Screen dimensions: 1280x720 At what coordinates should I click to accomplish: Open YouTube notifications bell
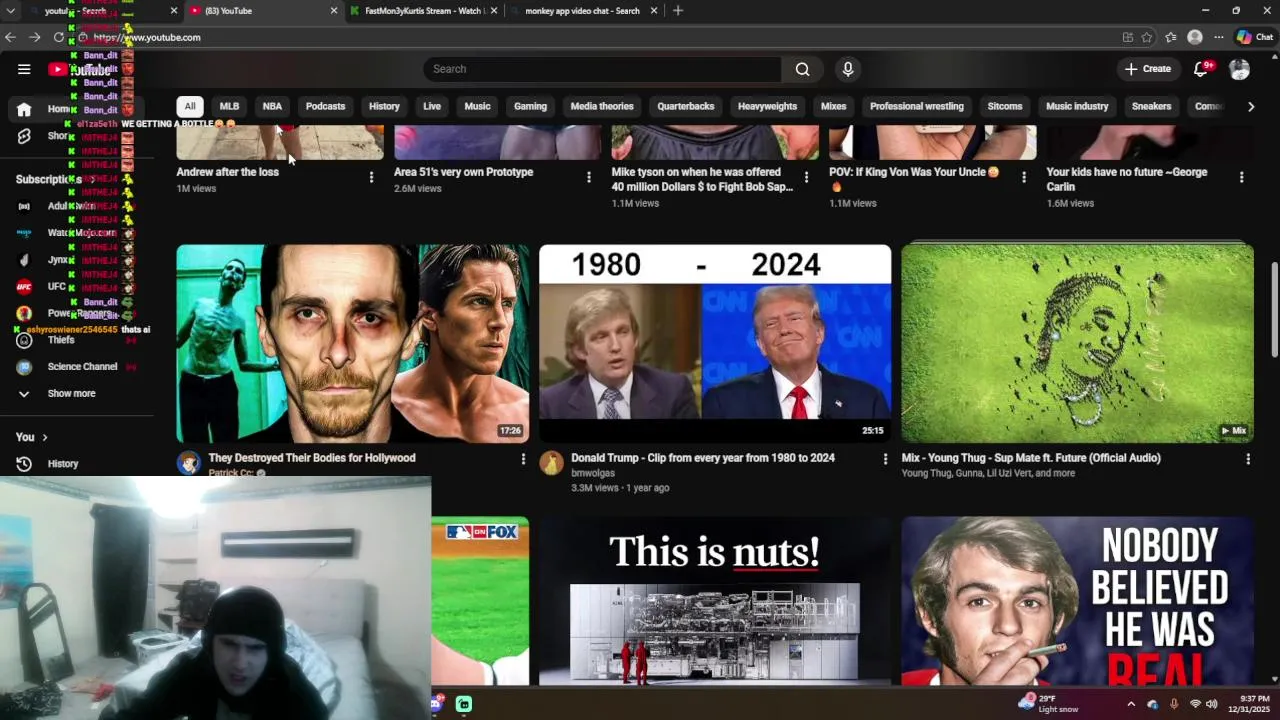click(x=1201, y=69)
